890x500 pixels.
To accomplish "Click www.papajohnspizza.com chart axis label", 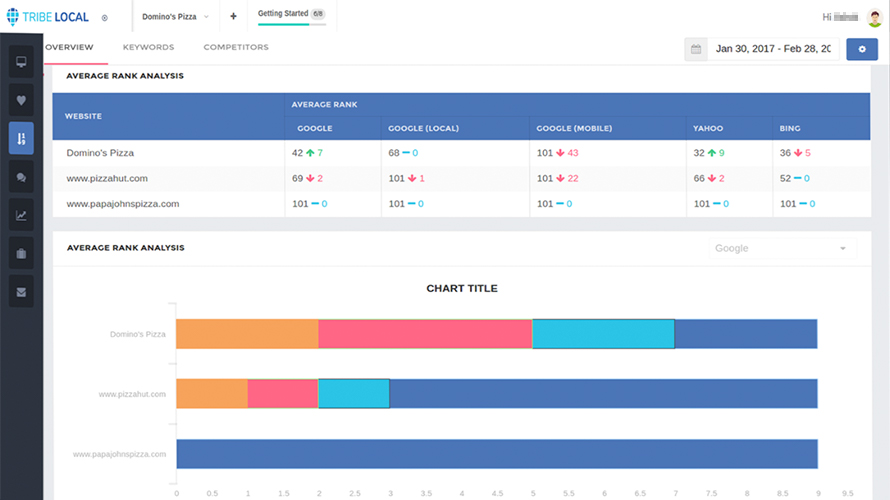I will [119, 455].
